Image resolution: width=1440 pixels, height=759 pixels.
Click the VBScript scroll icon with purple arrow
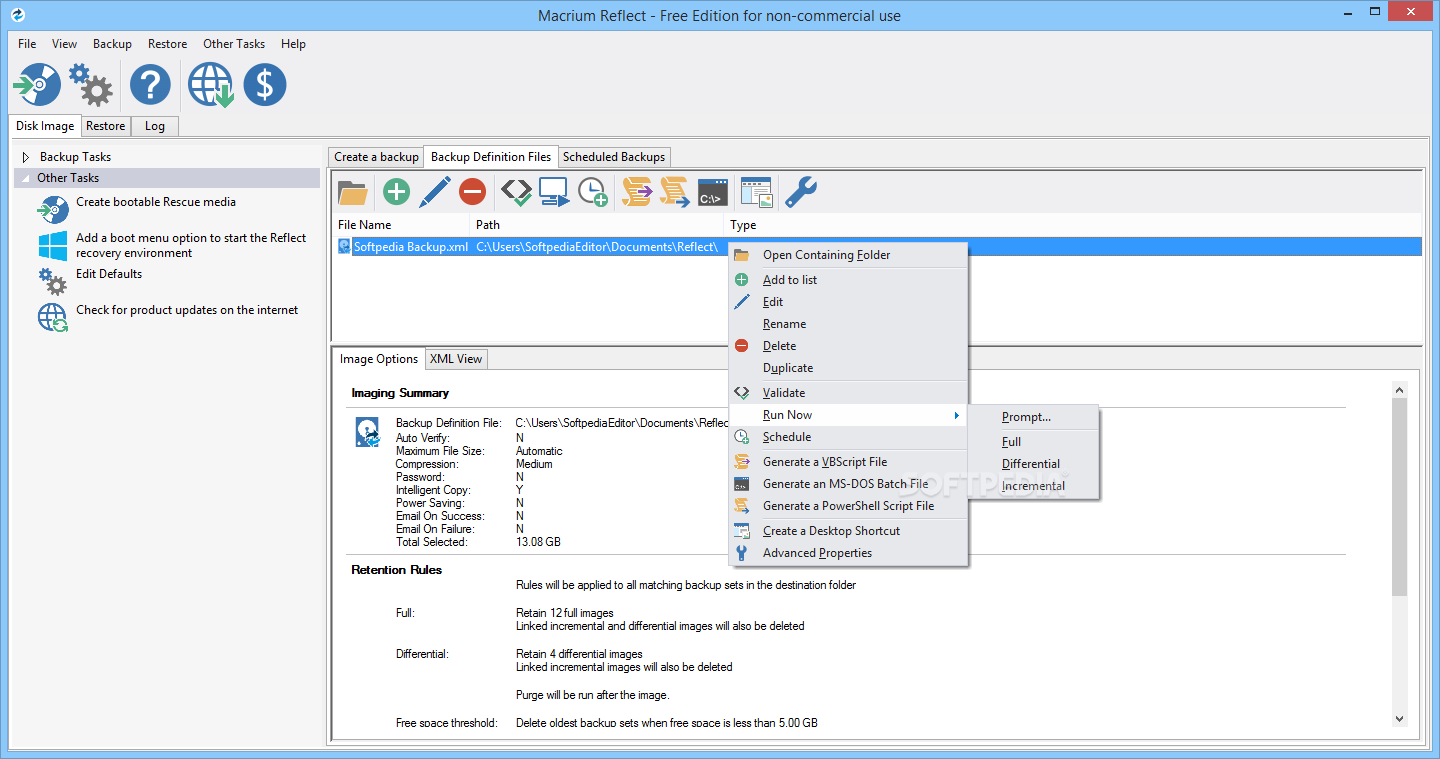click(637, 191)
